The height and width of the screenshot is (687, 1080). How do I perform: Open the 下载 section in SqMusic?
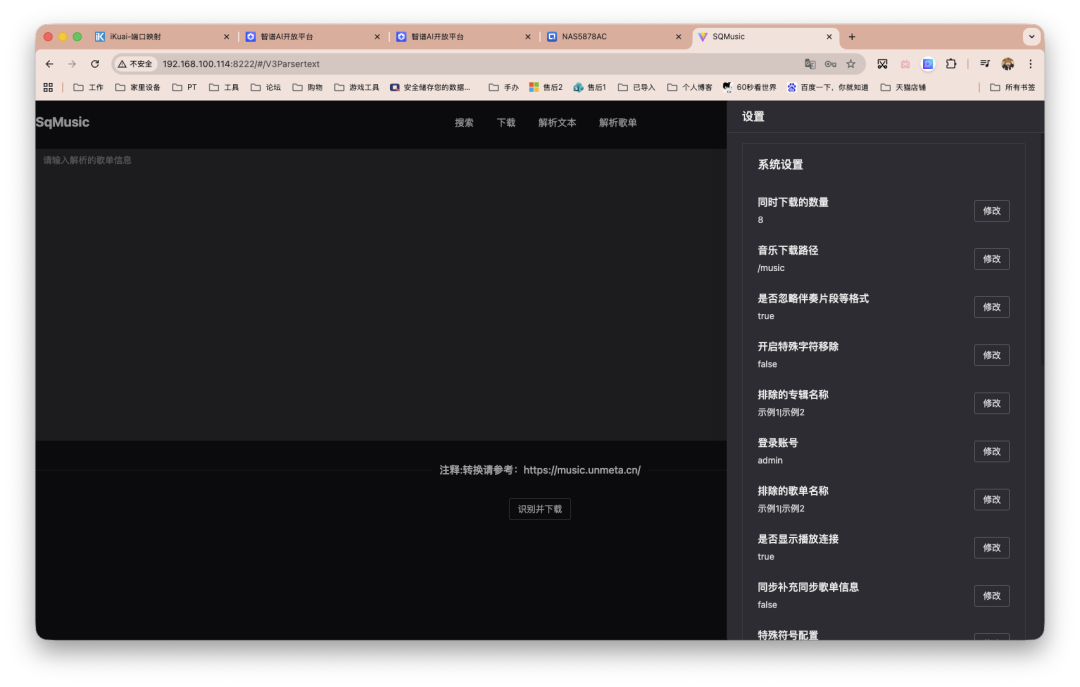coord(506,122)
